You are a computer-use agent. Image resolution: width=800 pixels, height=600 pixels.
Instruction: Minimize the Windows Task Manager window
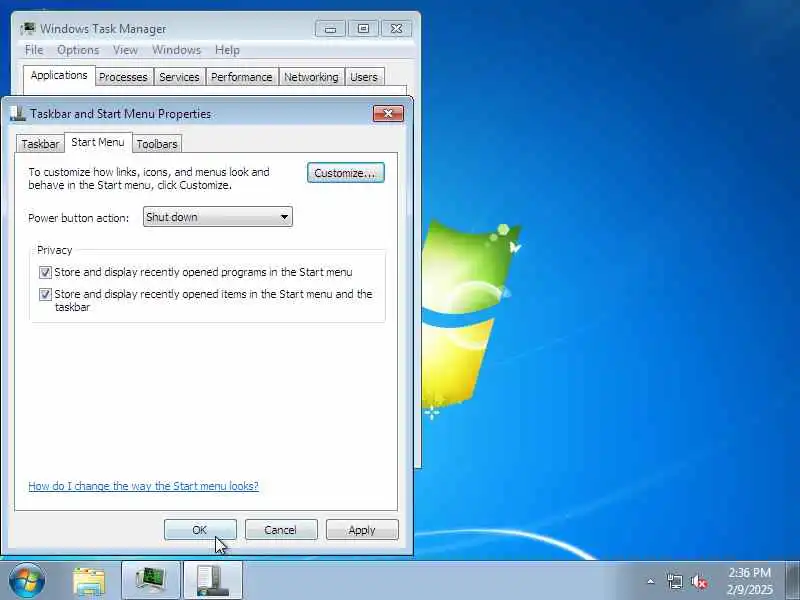331,29
